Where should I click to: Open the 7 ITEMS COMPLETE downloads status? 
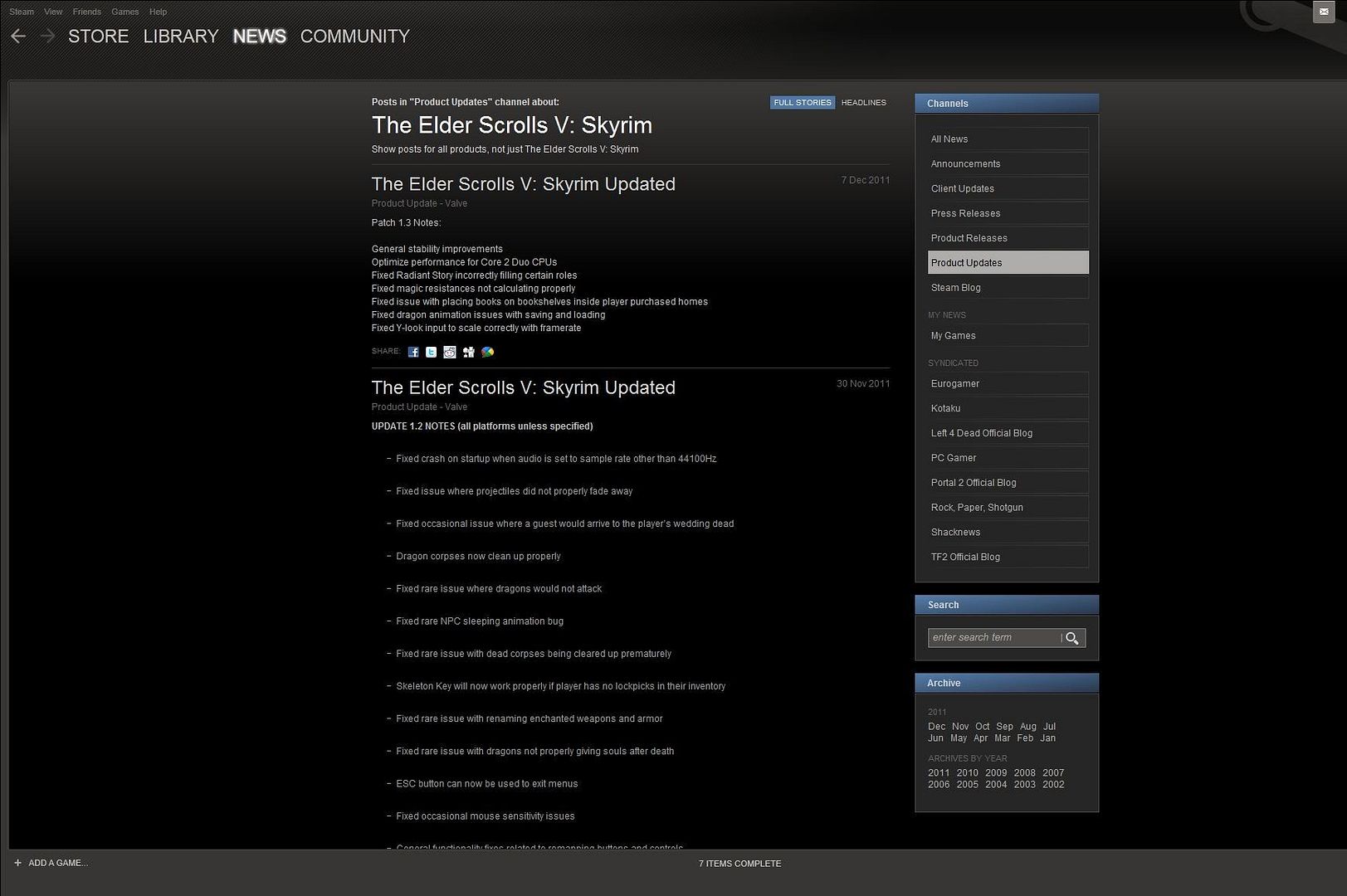click(740, 864)
